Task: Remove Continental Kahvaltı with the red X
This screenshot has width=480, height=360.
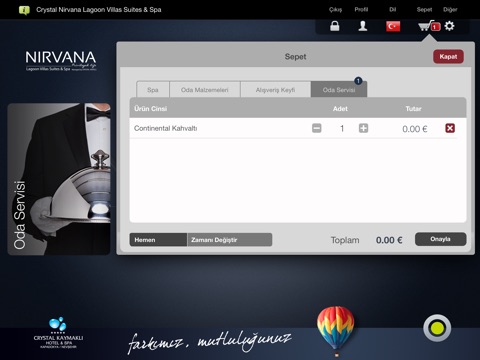Action: click(450, 128)
